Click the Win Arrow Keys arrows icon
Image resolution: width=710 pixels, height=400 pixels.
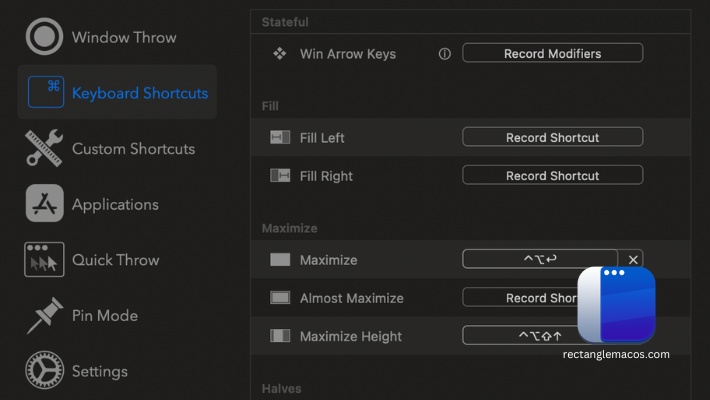tap(279, 53)
